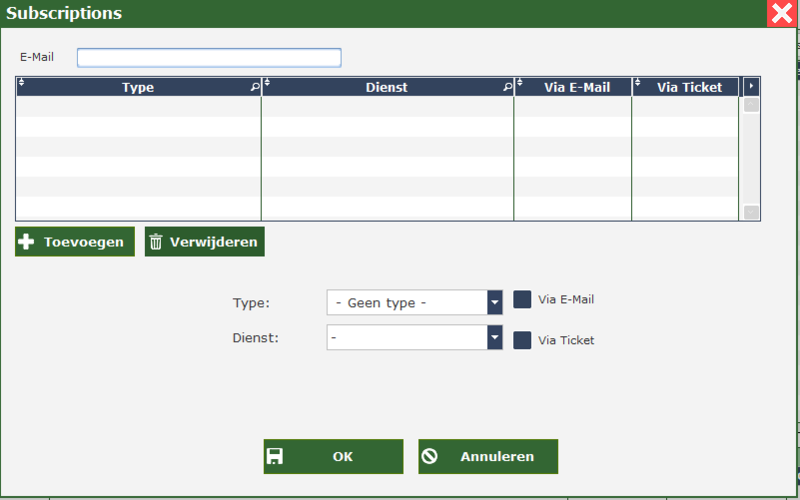Expand the Dienst dropdown list
Image resolution: width=800 pixels, height=500 pixels.
point(494,338)
